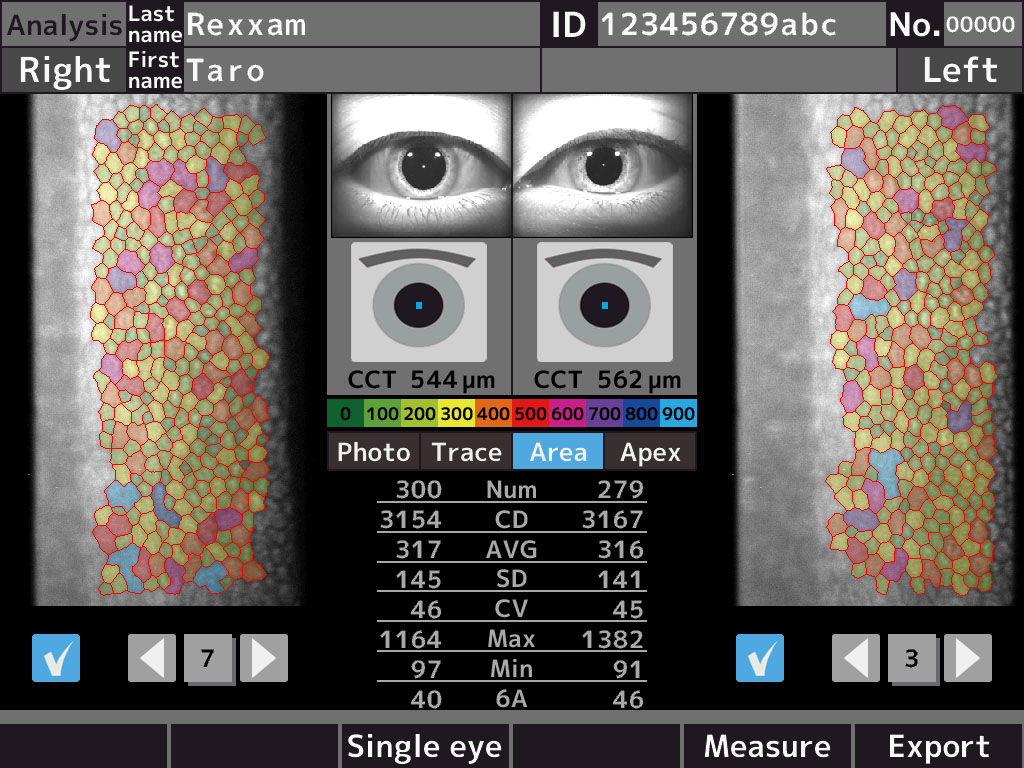Image resolution: width=1024 pixels, height=768 pixels.
Task: Click the right eye previous image arrow
Action: [152, 658]
